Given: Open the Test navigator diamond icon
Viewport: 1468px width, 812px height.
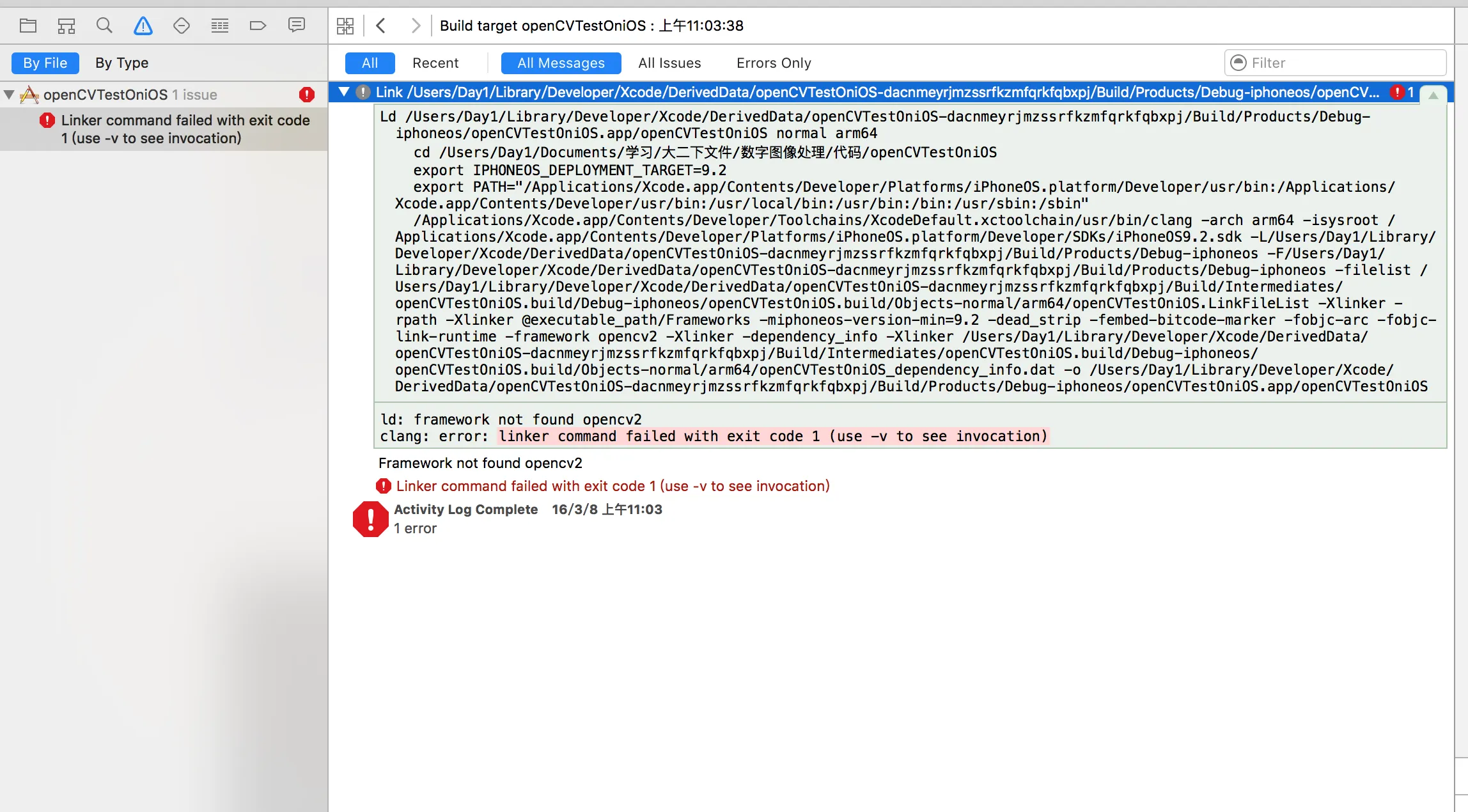Looking at the screenshot, I should [x=182, y=26].
